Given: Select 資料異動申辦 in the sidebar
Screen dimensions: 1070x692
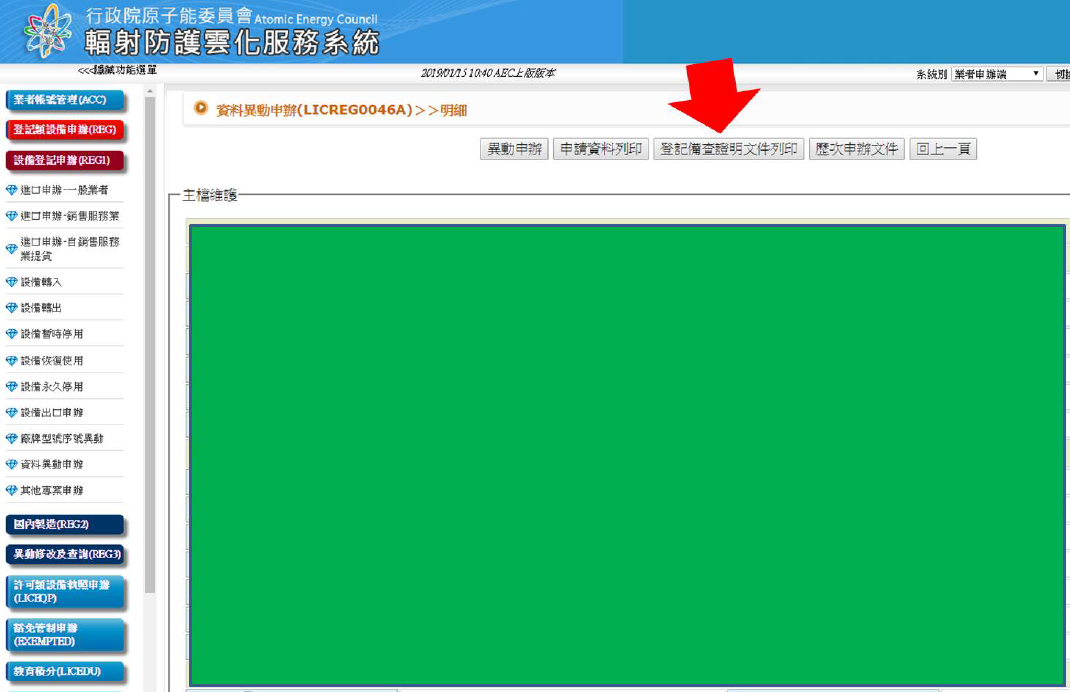Looking at the screenshot, I should pos(52,464).
